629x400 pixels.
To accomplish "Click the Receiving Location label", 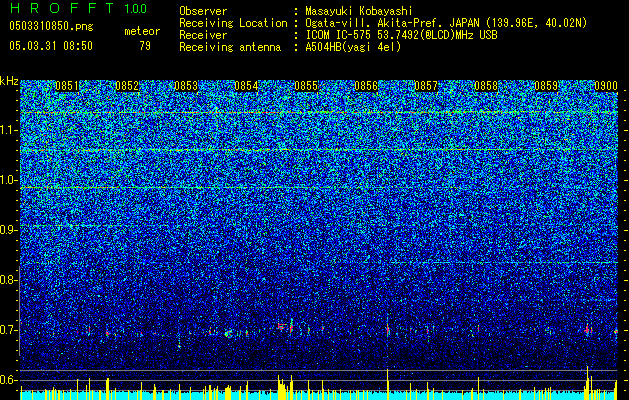I will tap(233, 23).
